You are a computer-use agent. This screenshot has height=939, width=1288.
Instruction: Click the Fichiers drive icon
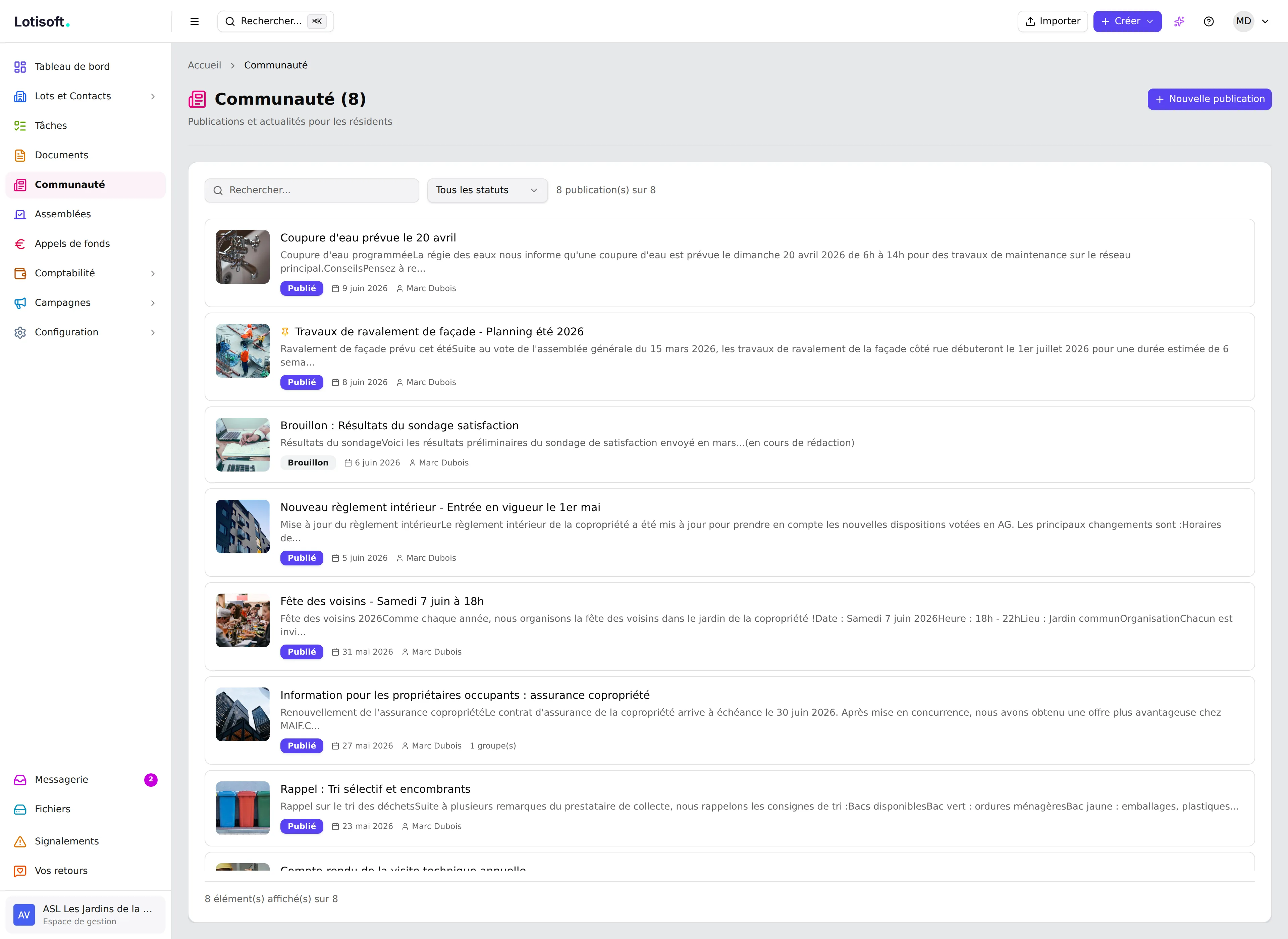point(20,810)
